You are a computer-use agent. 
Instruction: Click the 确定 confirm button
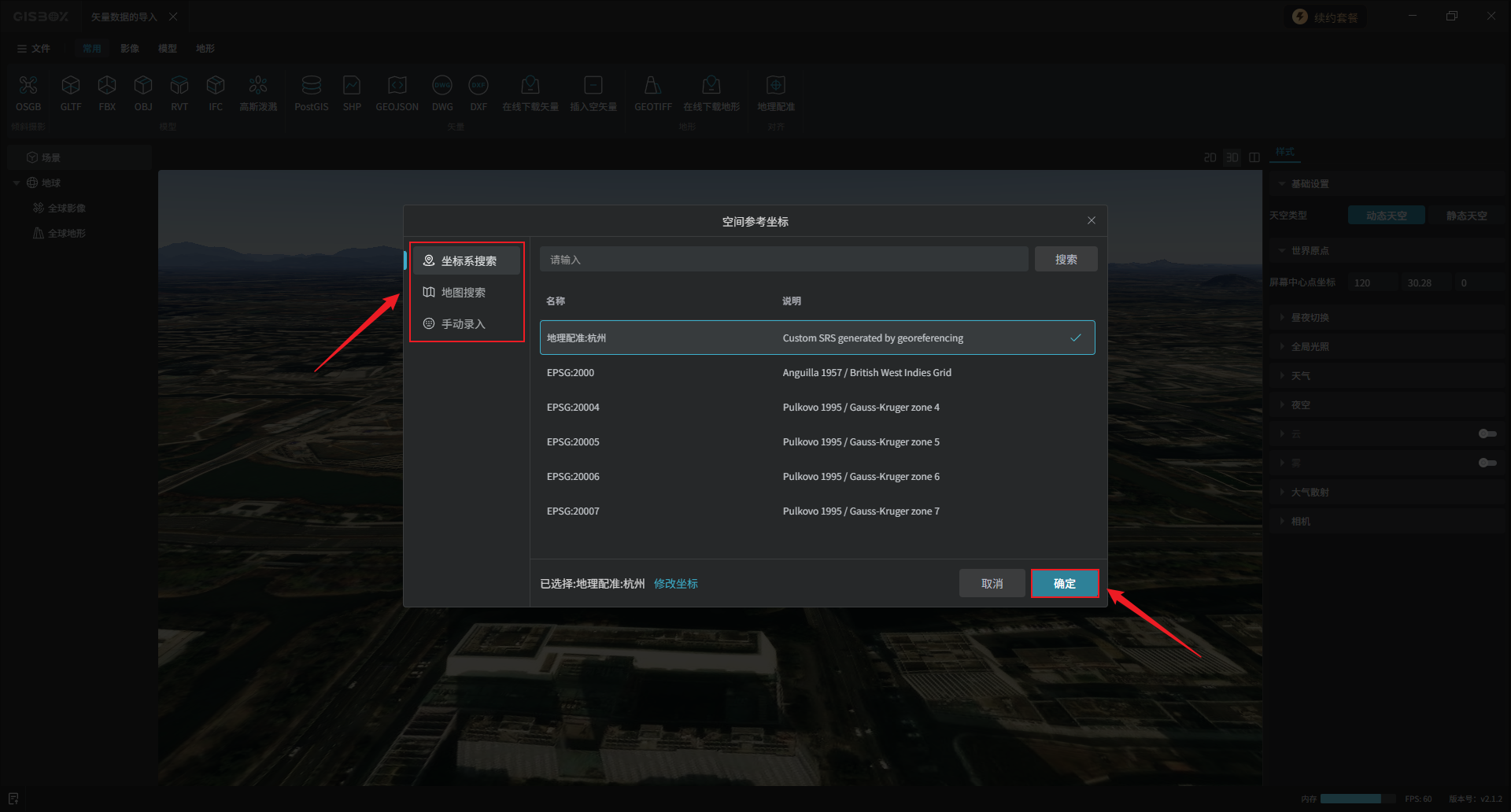coord(1064,584)
